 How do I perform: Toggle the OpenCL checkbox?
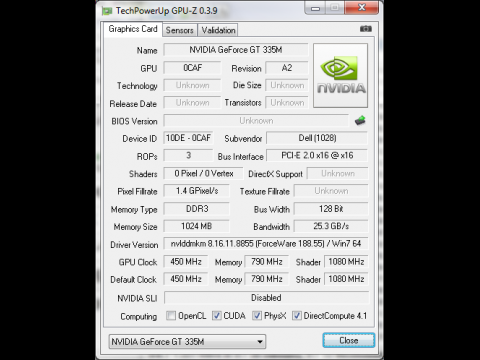coord(171,315)
